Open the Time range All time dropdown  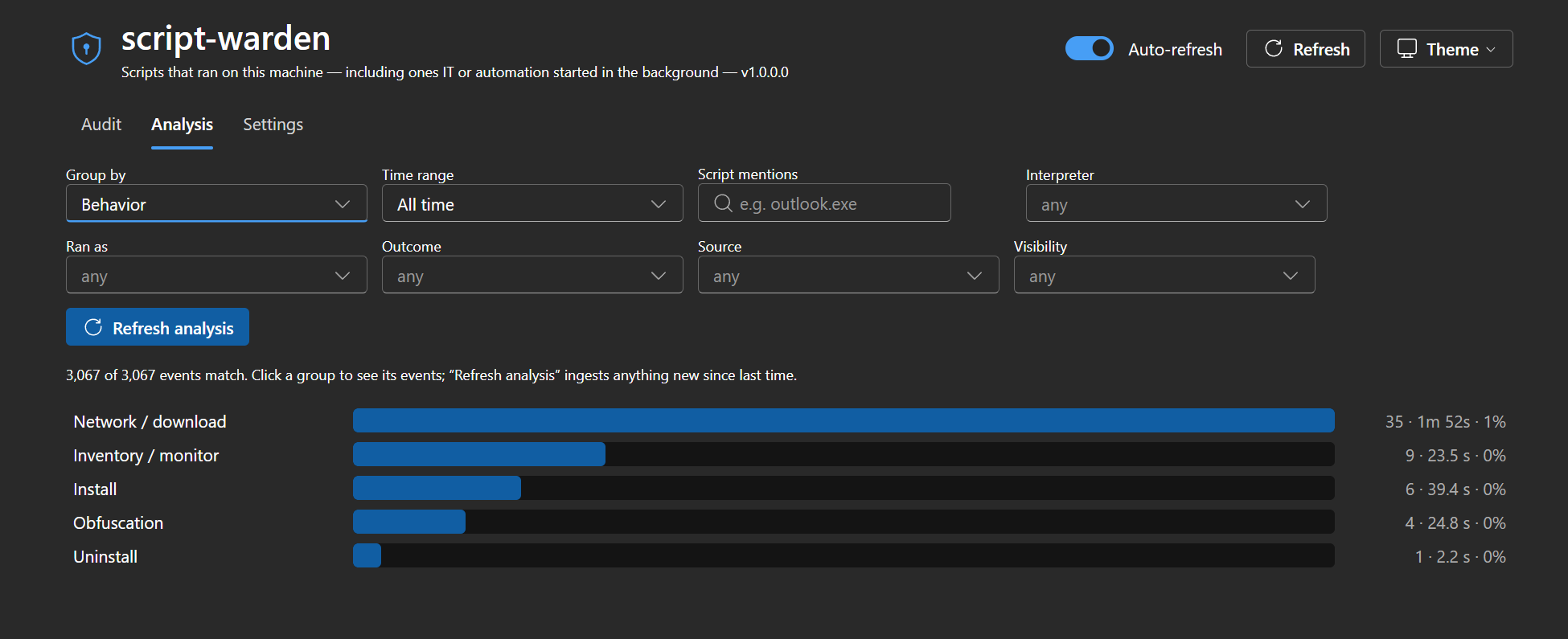pos(532,203)
